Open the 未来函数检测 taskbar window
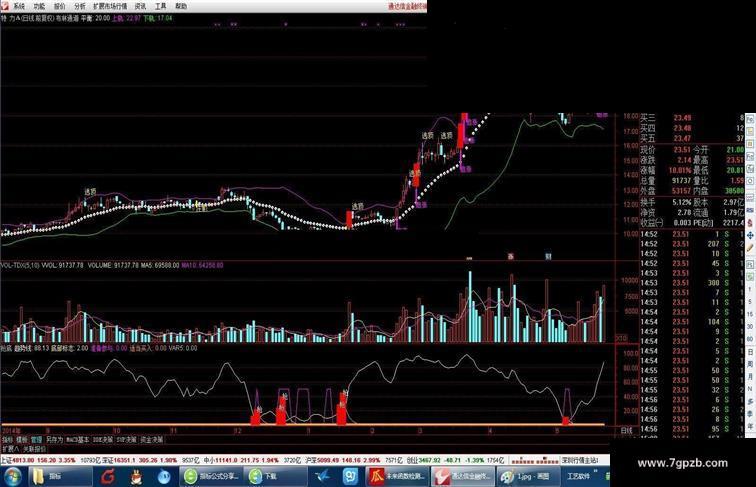This screenshot has width=756, height=487. pyautogui.click(x=397, y=477)
